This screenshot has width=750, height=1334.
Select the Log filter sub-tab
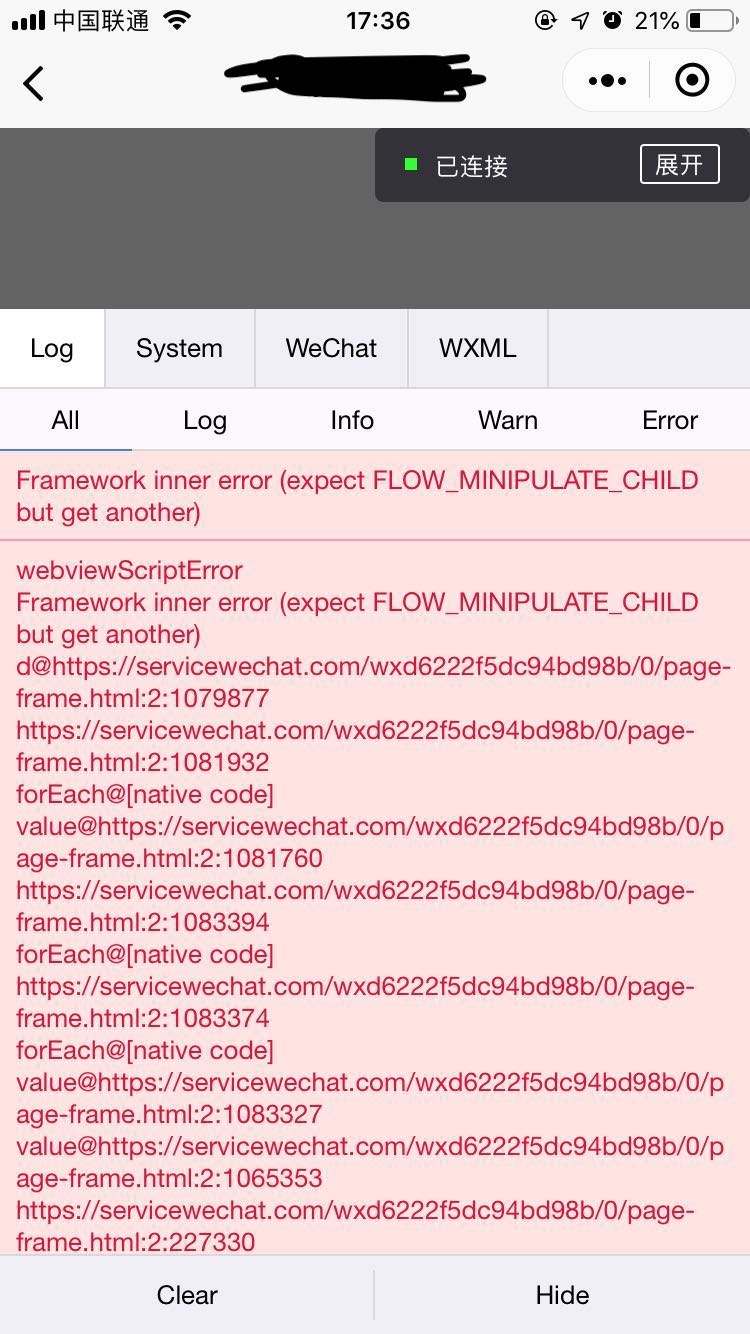[x=205, y=420]
